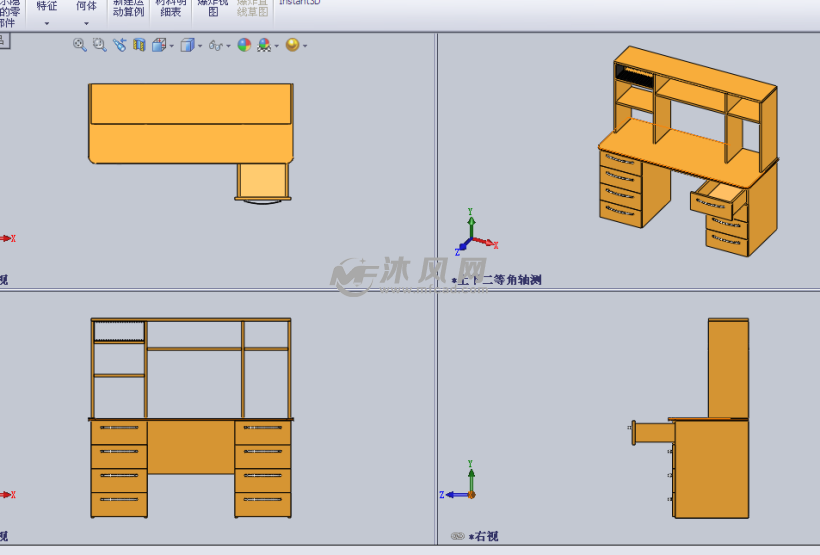Activate the Section View tool
Screen dimensions: 820x555
coord(139,45)
